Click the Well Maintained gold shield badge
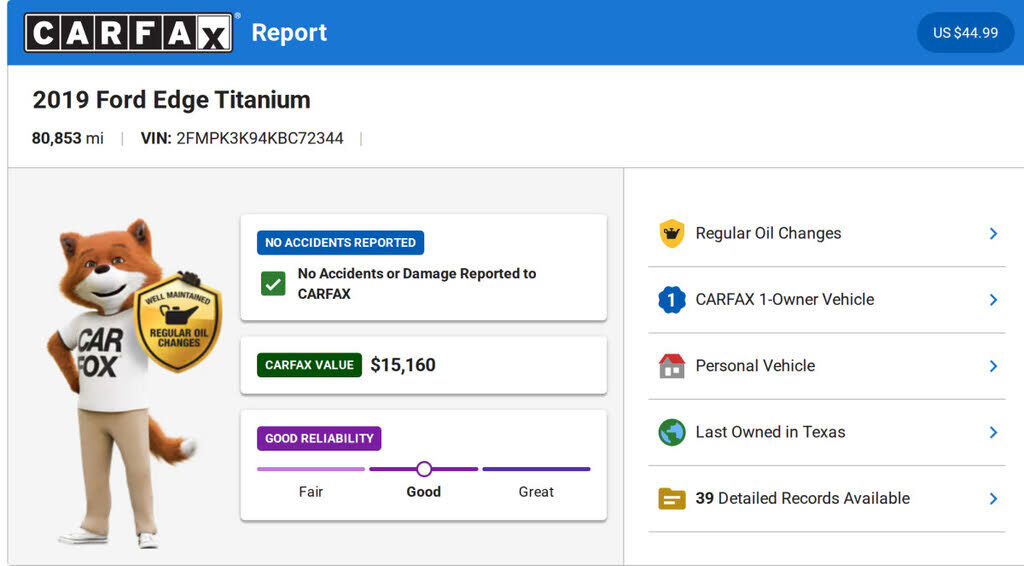 (x=178, y=322)
